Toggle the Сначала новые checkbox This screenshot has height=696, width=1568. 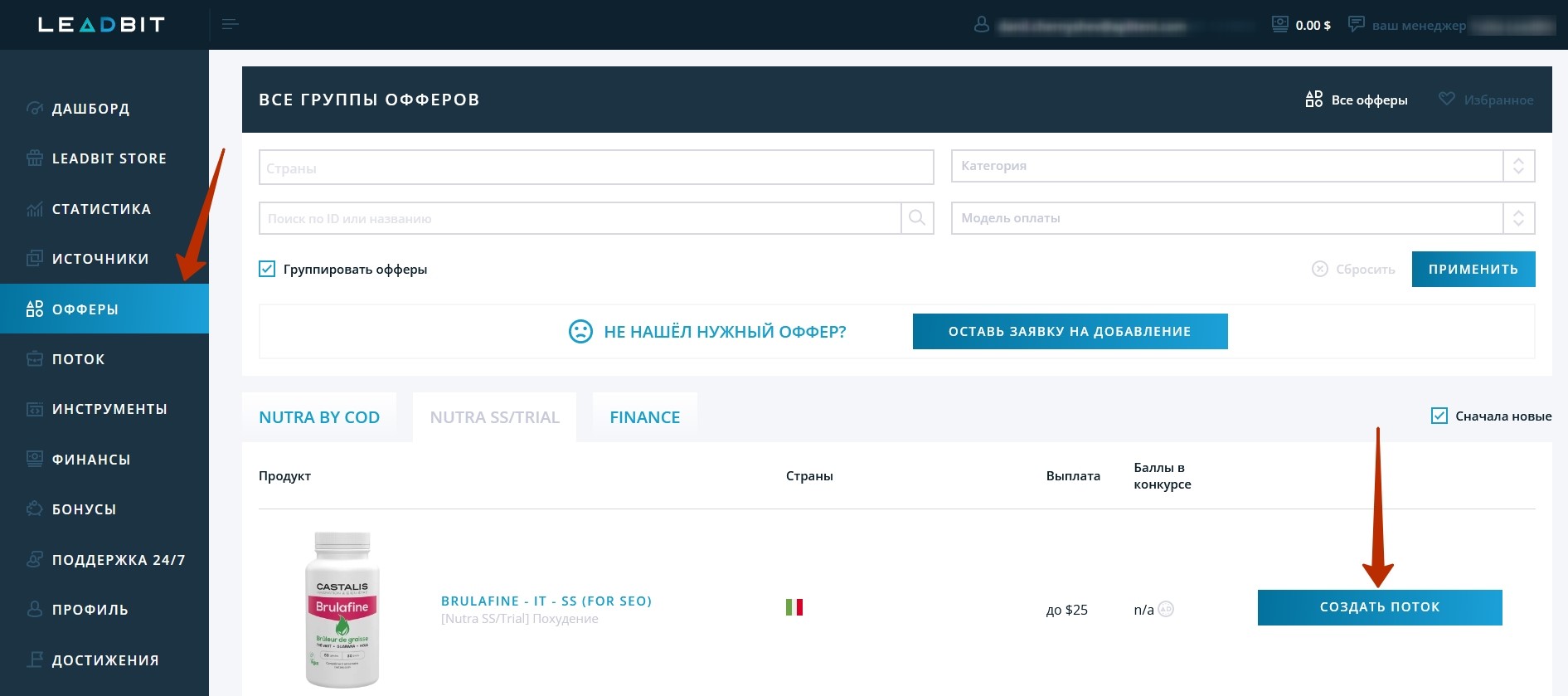(x=1439, y=416)
